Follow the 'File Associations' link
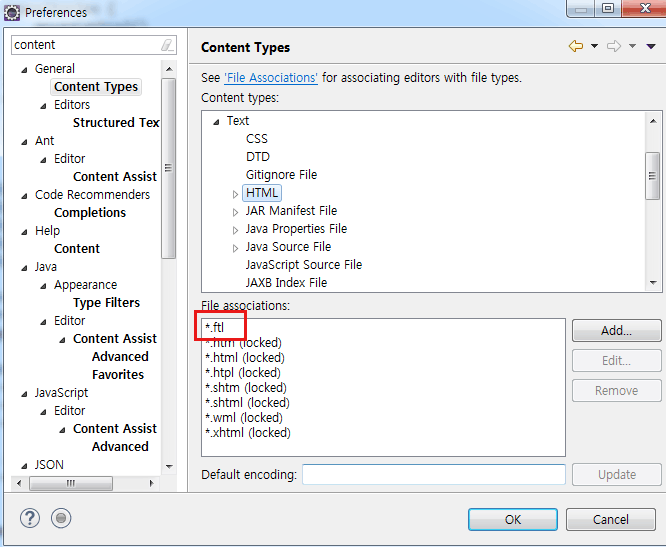This screenshot has height=547, width=666. [271, 78]
